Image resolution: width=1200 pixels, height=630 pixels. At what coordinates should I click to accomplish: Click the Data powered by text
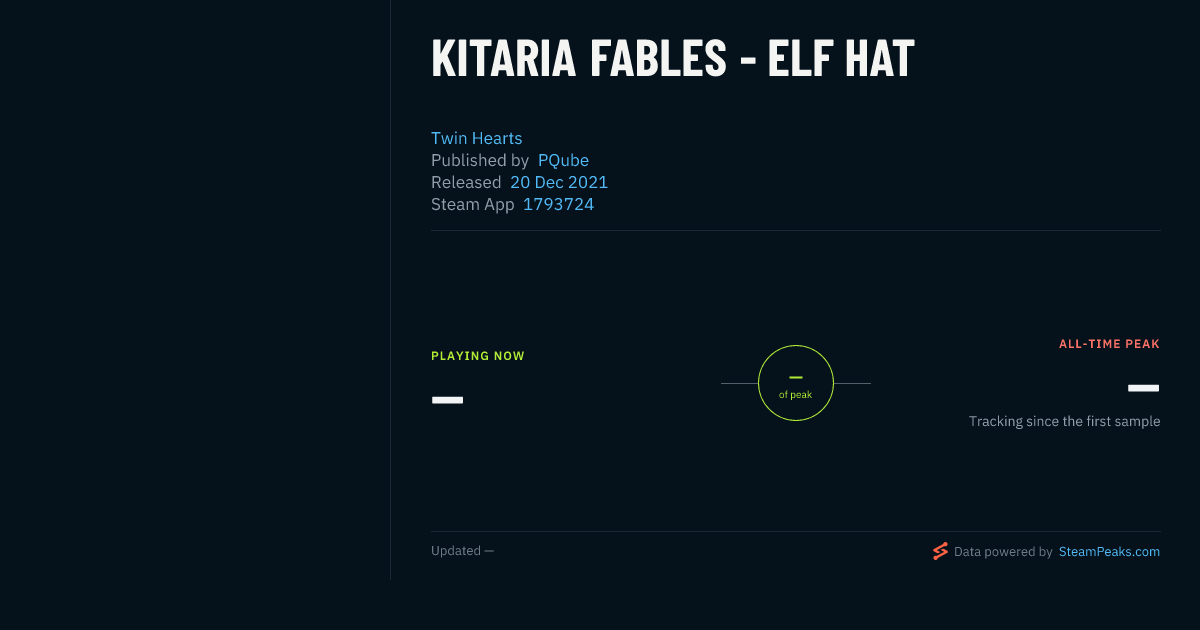(x=1003, y=551)
